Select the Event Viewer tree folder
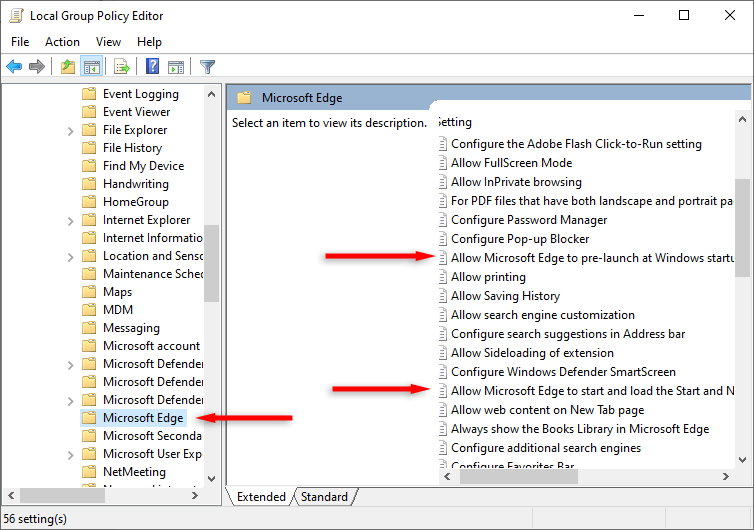Image resolution: width=754 pixels, height=530 pixels. (137, 112)
